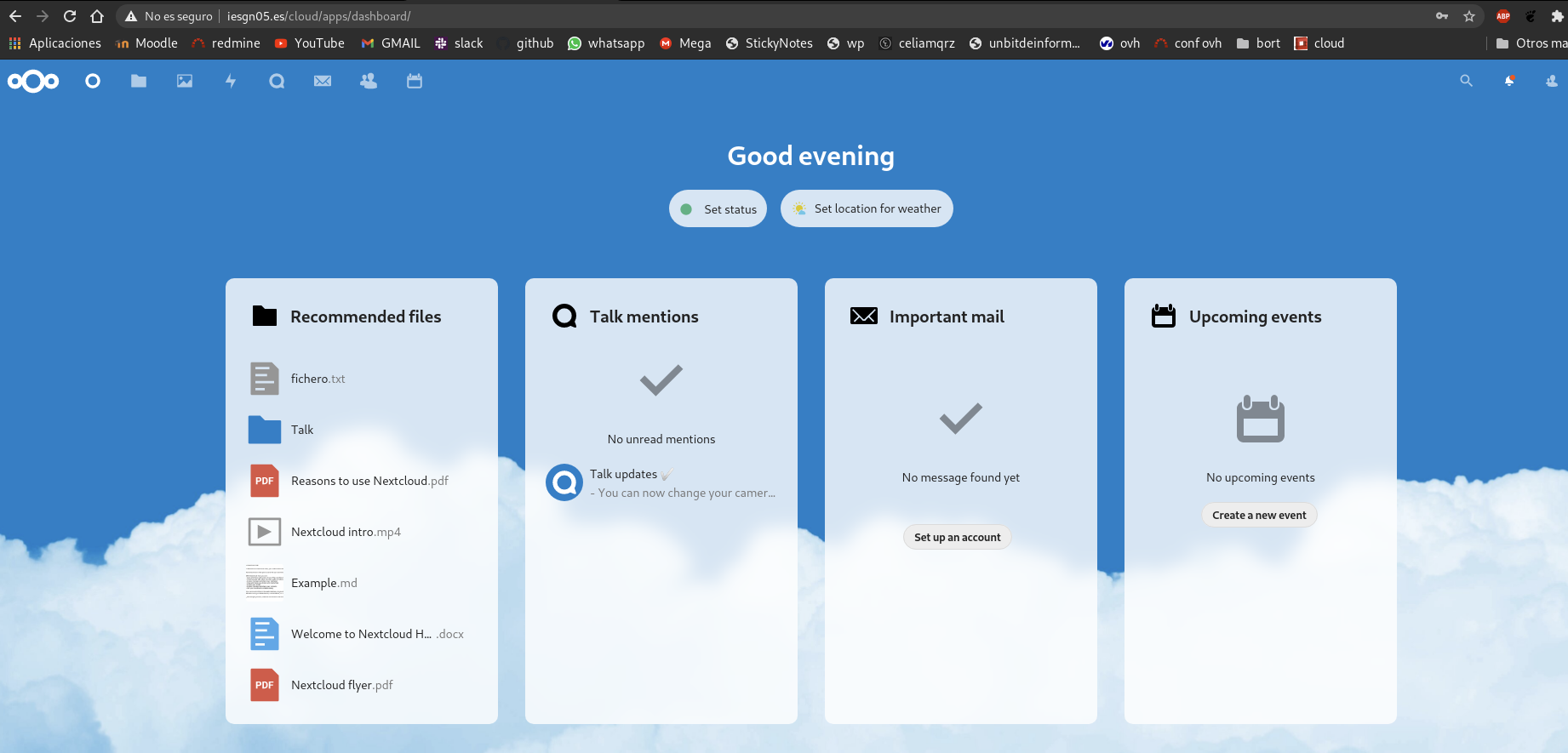Open the Photos app in top bar
The image size is (1568, 753).
click(185, 81)
